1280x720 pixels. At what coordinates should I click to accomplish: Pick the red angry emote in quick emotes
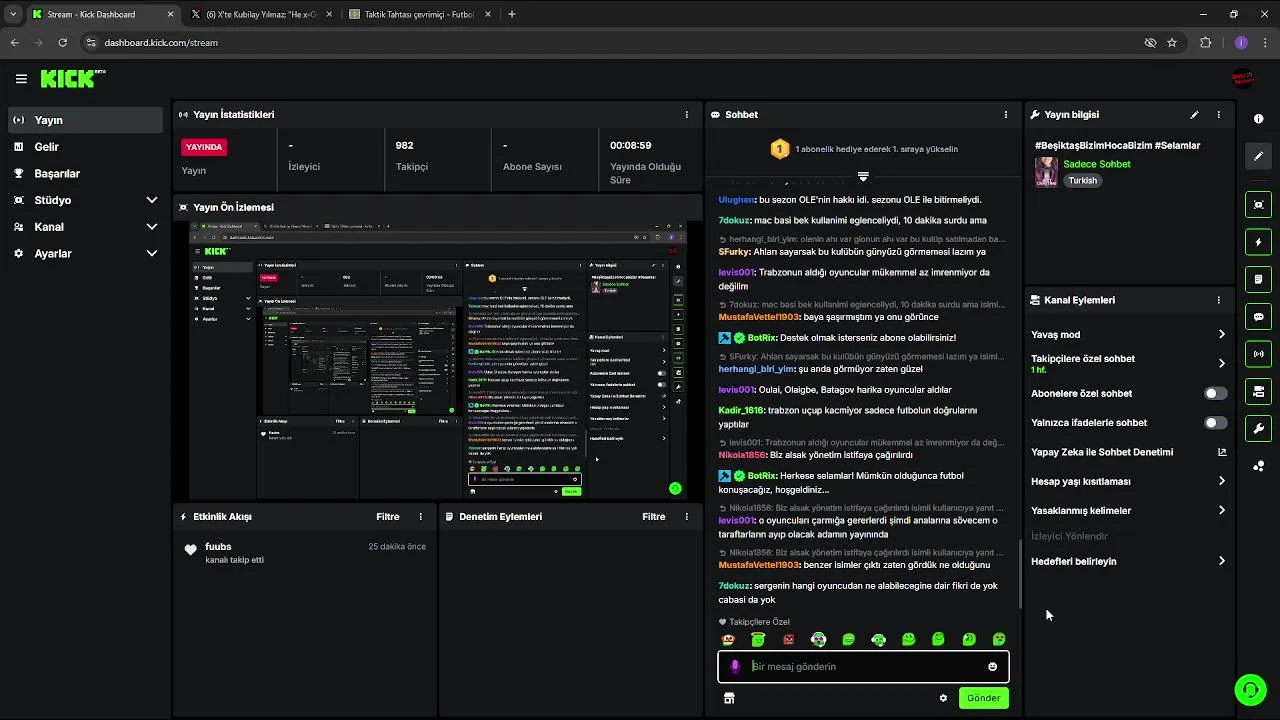(x=788, y=639)
